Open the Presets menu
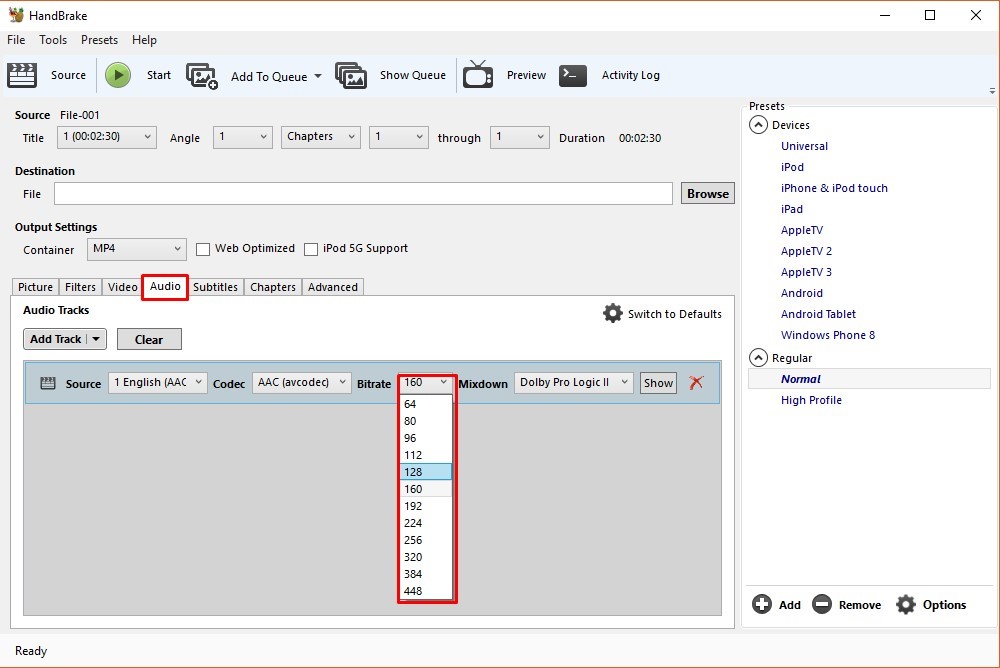 click(x=99, y=40)
